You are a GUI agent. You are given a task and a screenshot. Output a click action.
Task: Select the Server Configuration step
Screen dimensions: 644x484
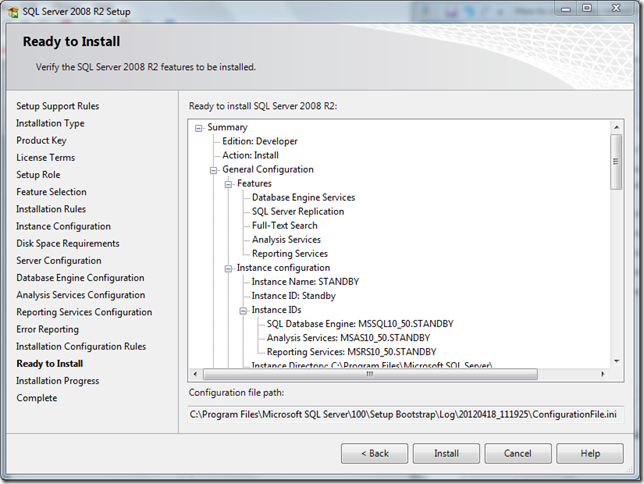click(59, 261)
